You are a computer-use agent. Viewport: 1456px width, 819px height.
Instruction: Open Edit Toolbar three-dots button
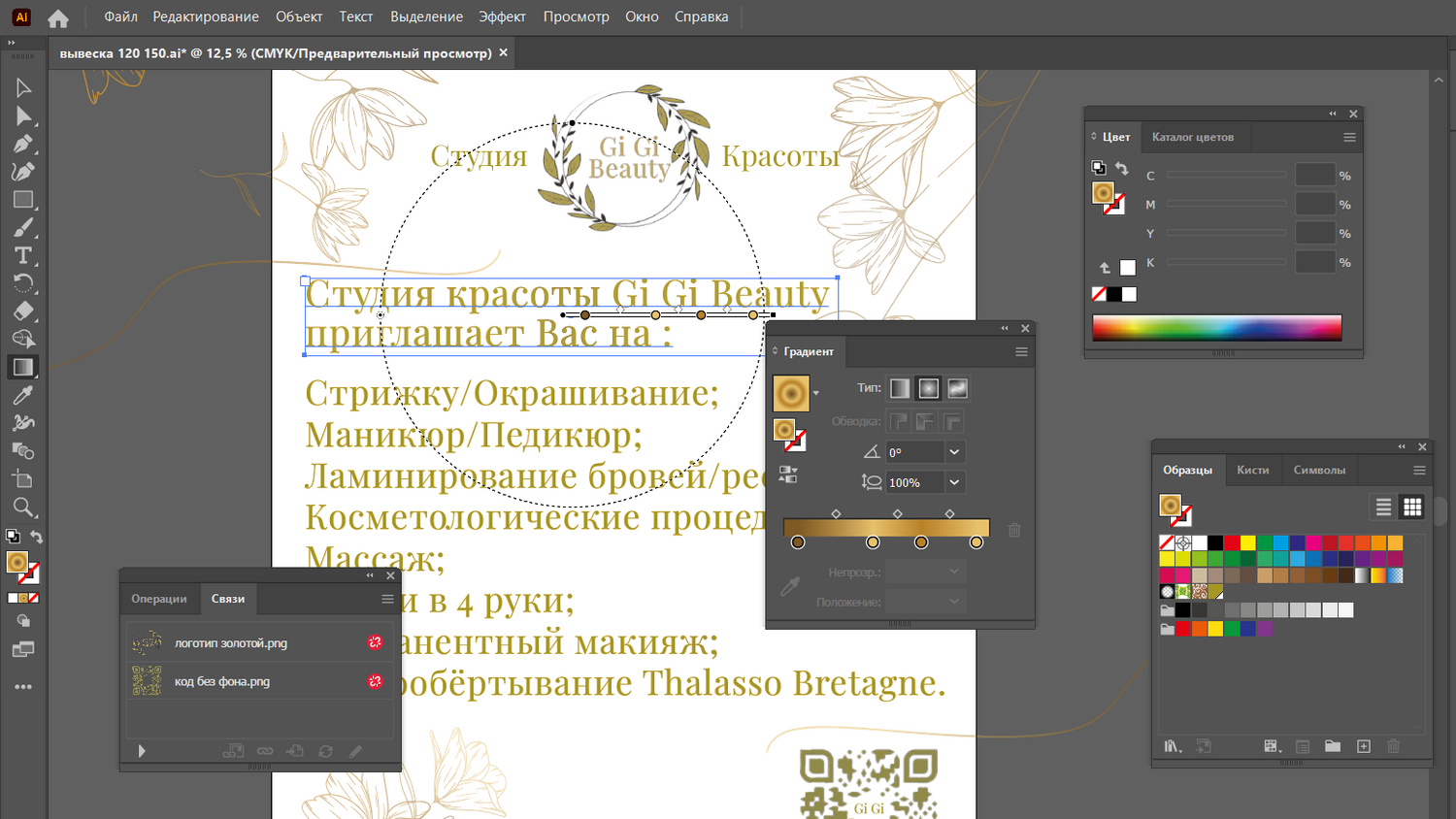23,687
